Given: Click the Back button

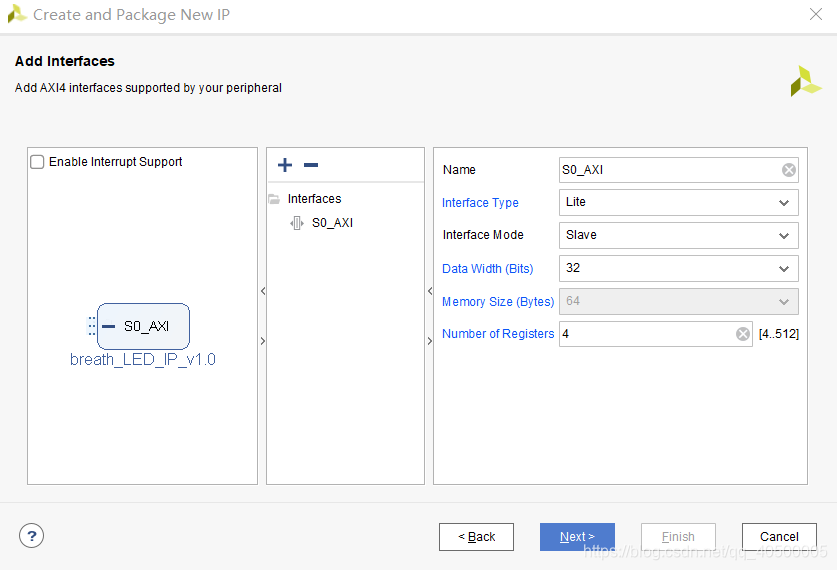Looking at the screenshot, I should click(x=476, y=537).
